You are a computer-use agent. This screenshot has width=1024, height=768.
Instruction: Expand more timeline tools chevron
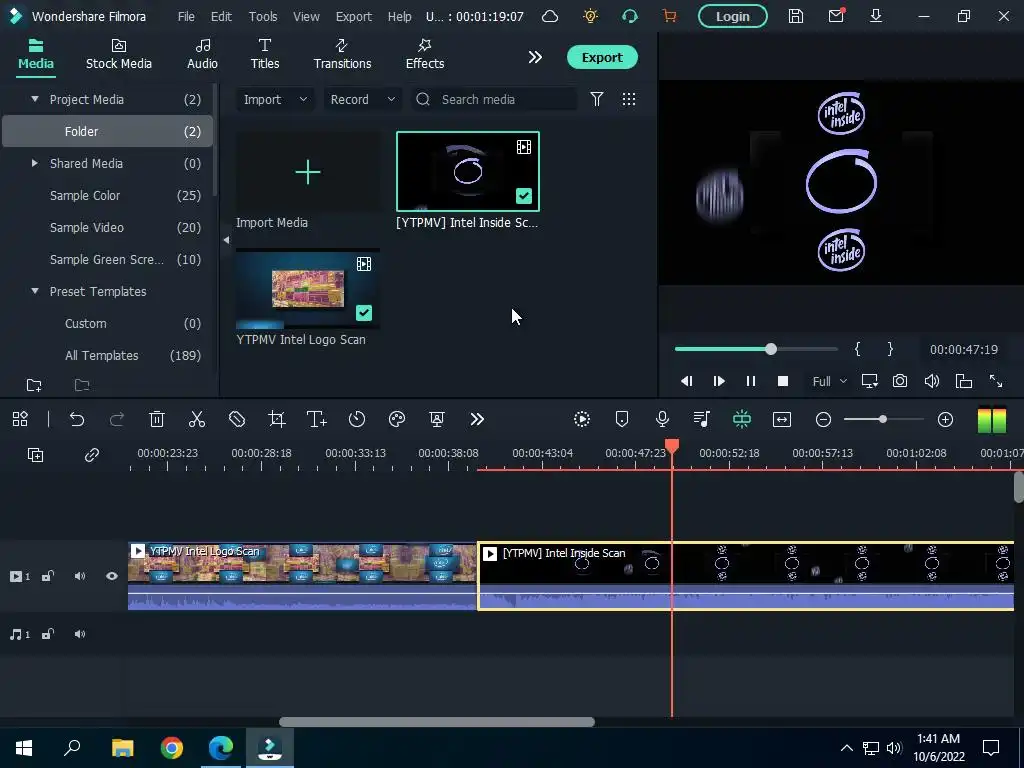point(477,419)
